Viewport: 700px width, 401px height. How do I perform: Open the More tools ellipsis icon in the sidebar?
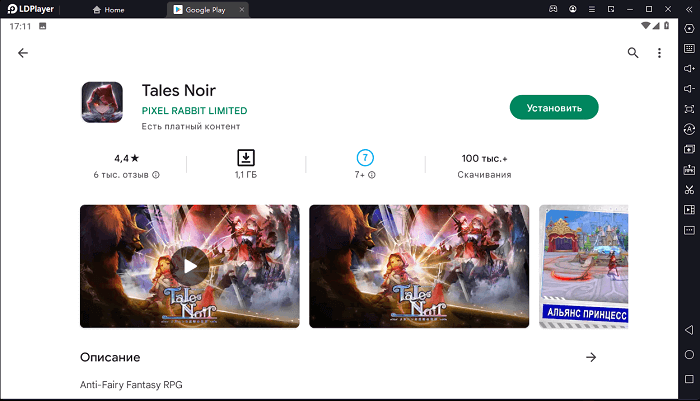tap(689, 230)
